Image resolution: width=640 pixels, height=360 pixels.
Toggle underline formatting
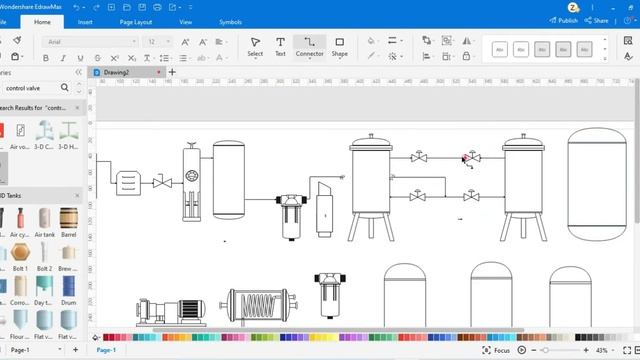[80, 58]
